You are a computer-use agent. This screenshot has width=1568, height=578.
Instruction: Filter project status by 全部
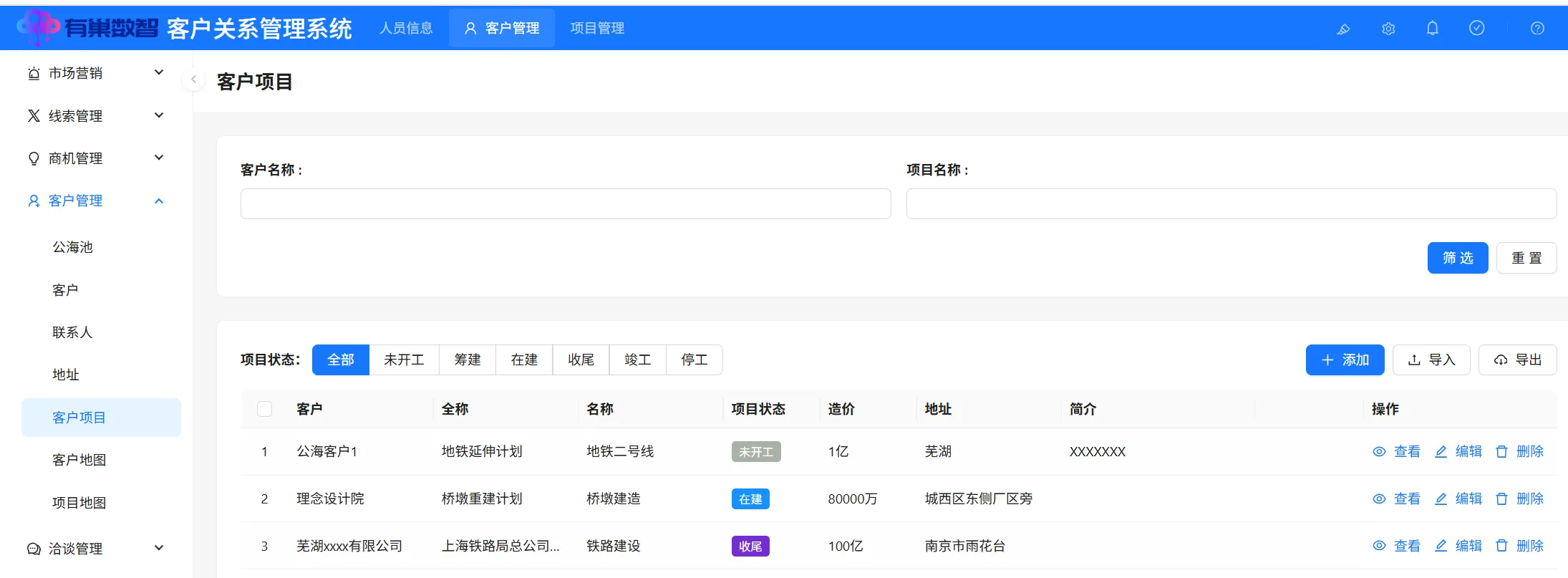click(x=341, y=360)
